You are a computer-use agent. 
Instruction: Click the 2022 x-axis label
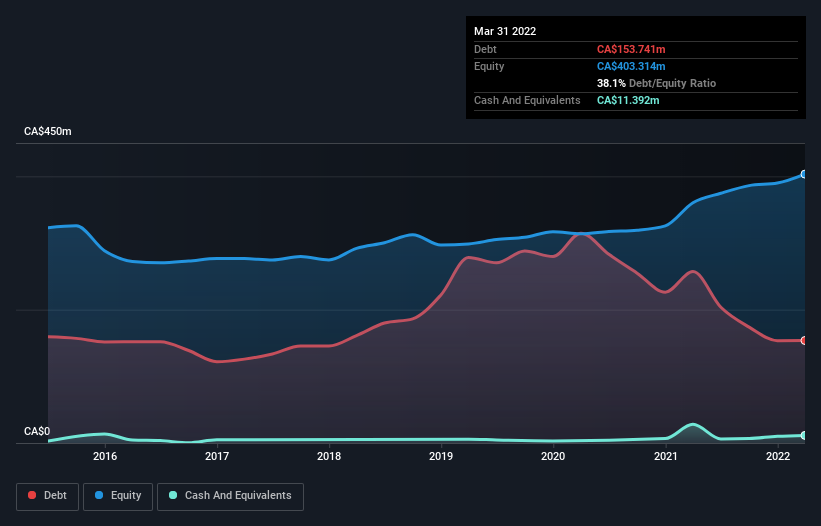point(778,456)
